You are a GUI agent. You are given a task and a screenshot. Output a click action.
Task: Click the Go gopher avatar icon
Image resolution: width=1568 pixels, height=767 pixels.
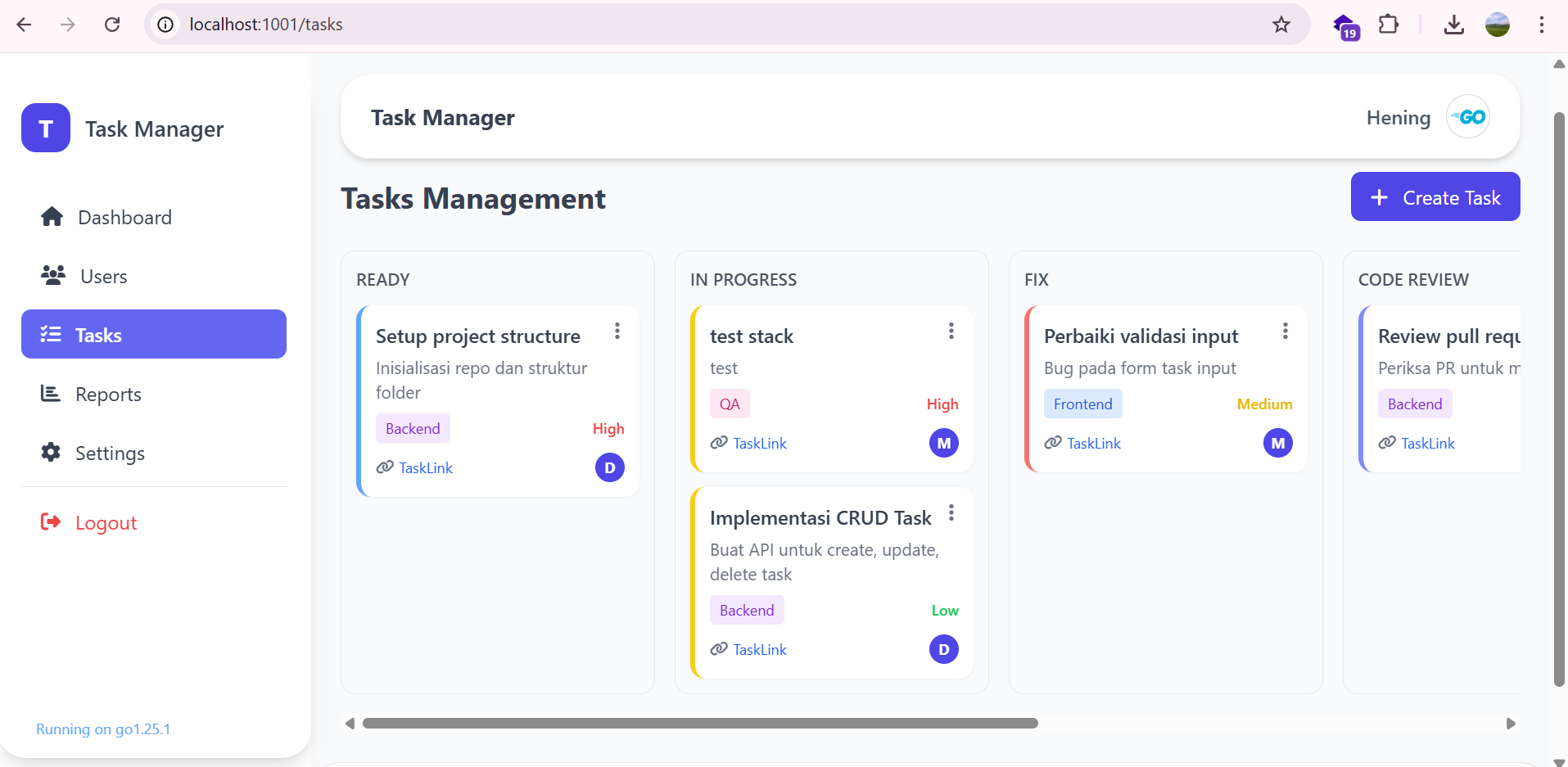click(x=1467, y=117)
